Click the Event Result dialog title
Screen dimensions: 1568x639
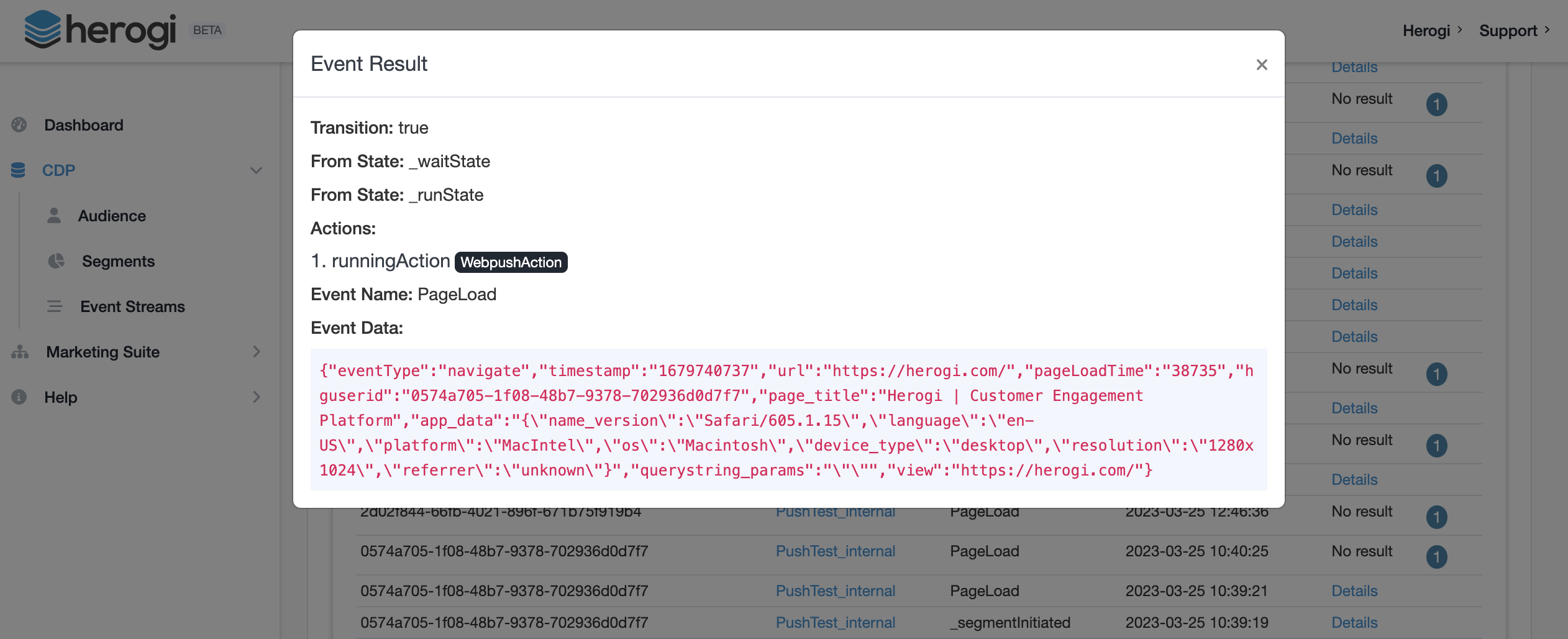click(x=369, y=64)
